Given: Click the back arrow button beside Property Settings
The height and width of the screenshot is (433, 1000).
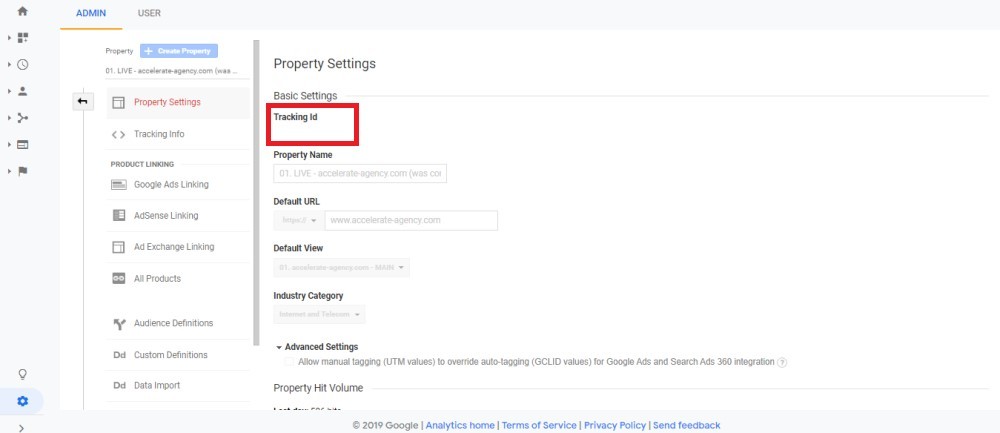Looking at the screenshot, I should click(x=83, y=101).
